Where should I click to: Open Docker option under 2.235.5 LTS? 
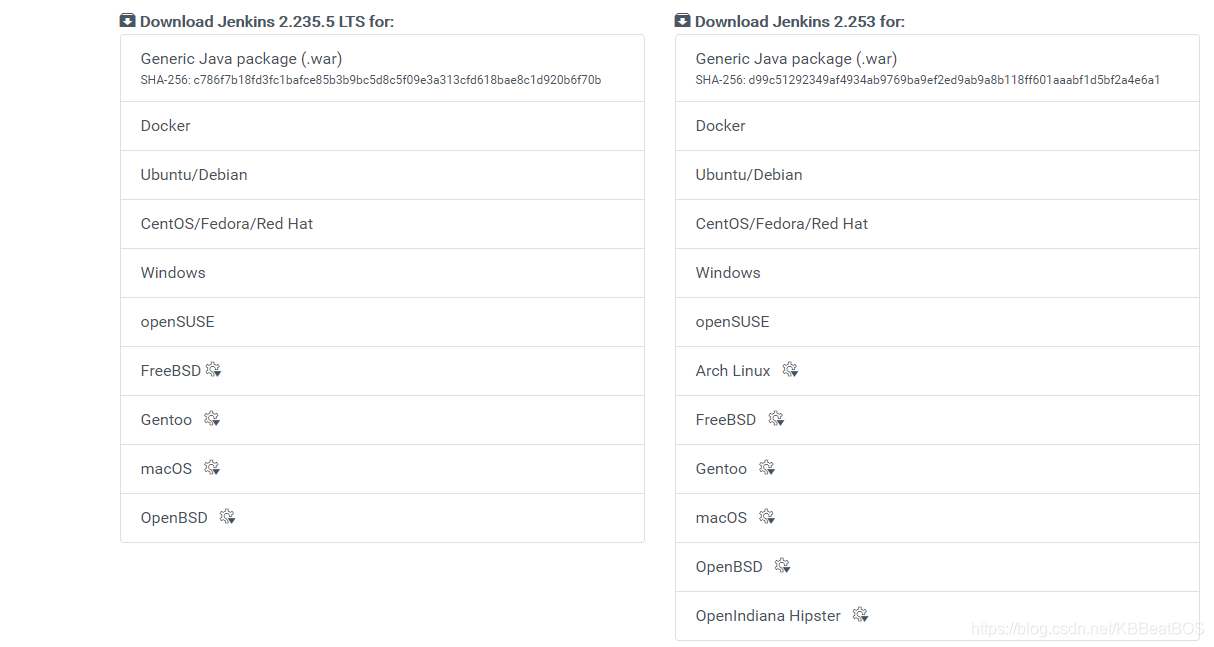click(x=382, y=126)
